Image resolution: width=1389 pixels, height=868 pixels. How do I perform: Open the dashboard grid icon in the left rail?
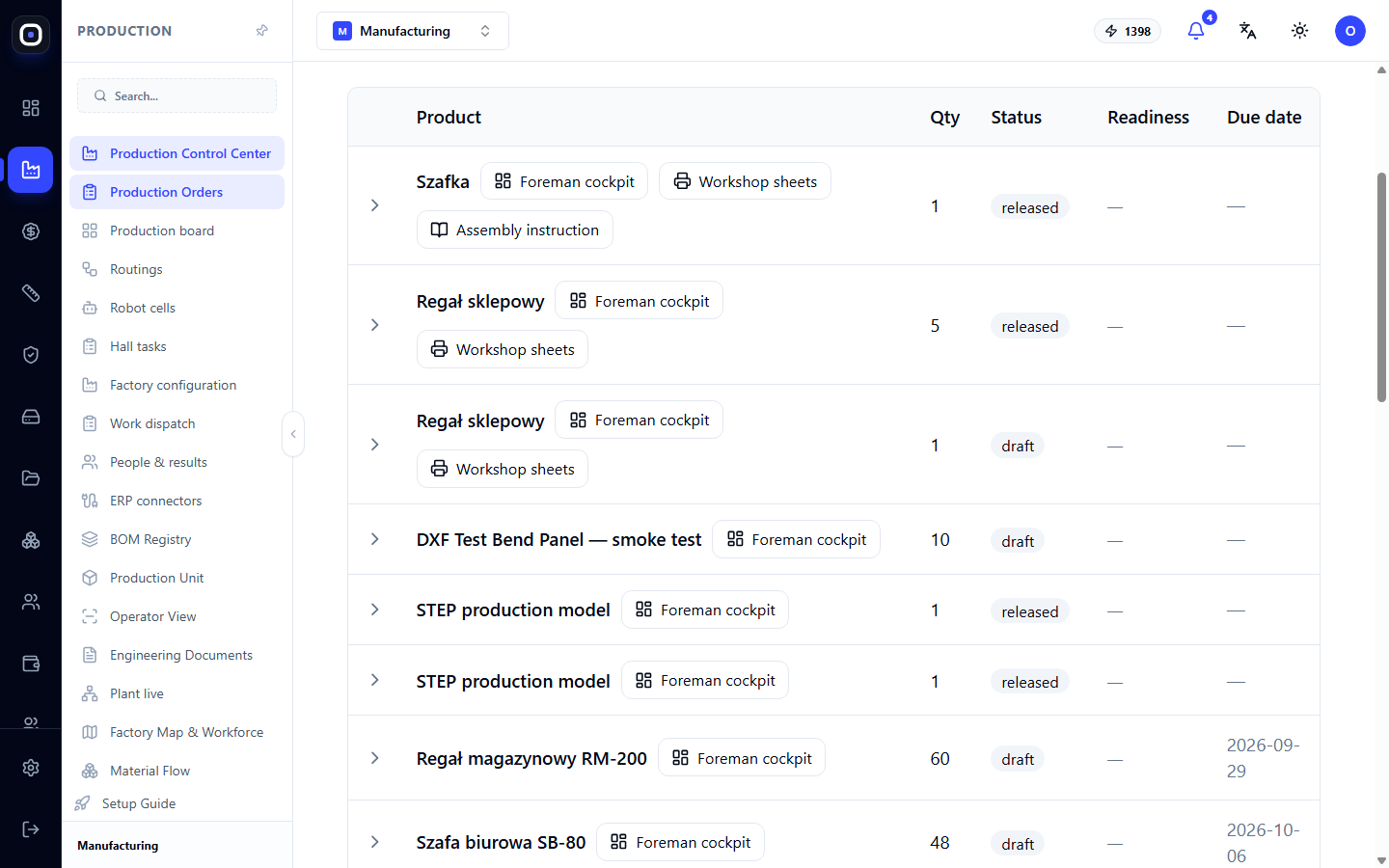[x=31, y=108]
